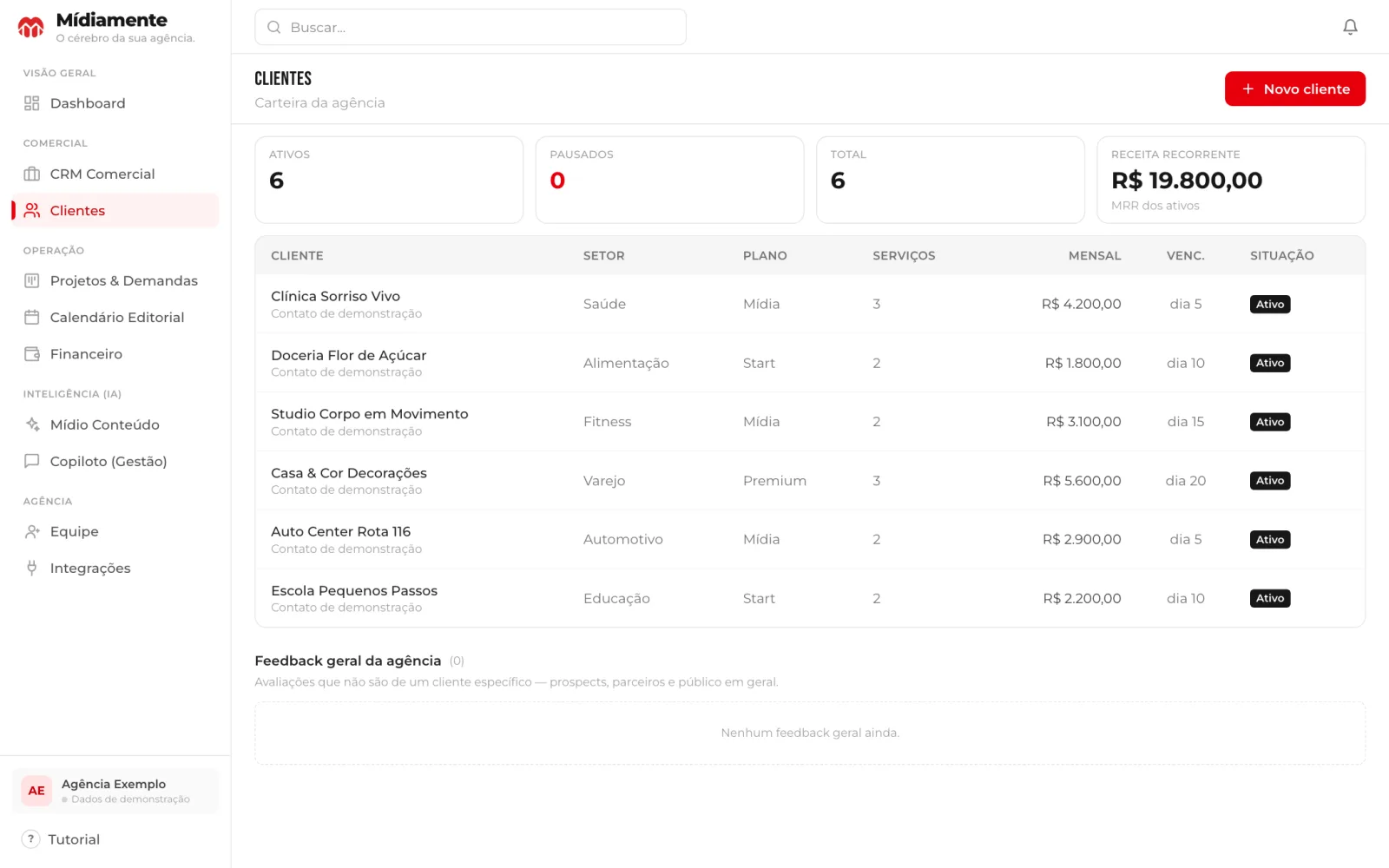The image size is (1389, 868).
Task: Open Auto Center Rota 116 client
Action: (810, 539)
